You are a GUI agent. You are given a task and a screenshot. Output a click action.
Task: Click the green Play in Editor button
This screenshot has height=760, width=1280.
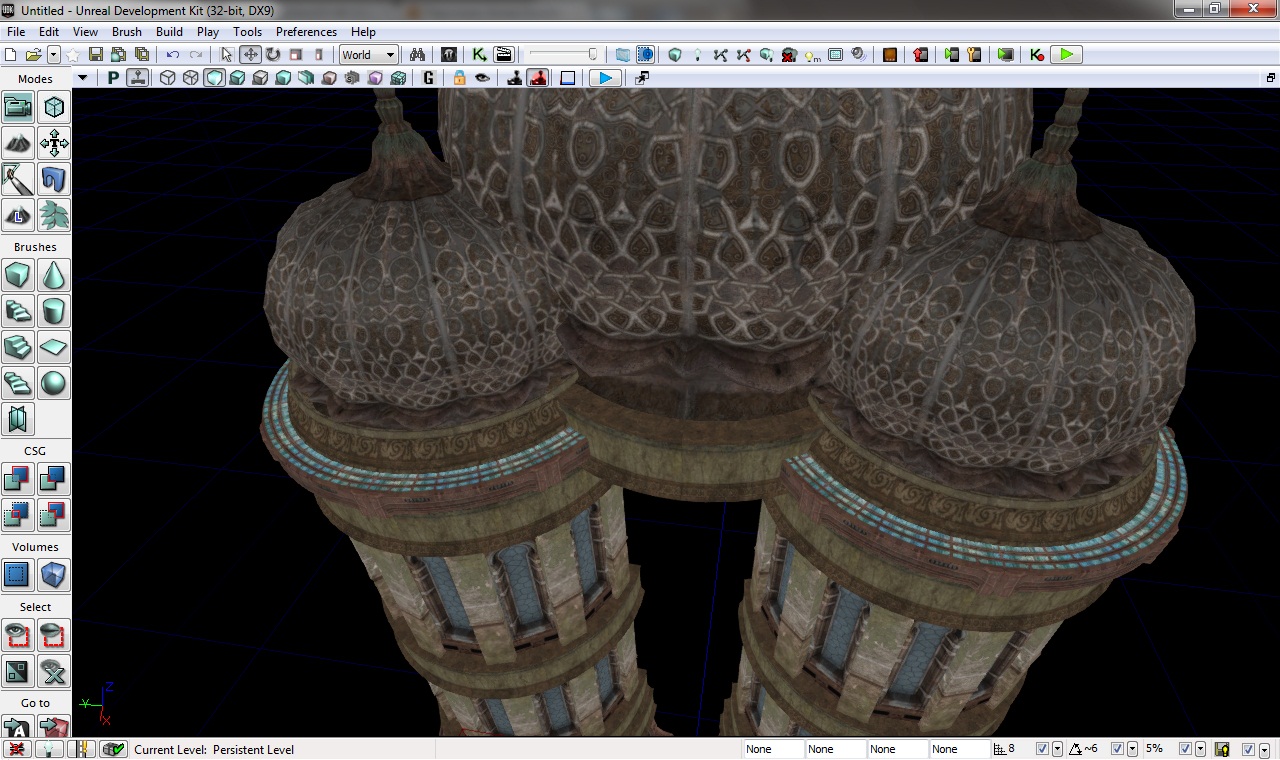[1067, 55]
